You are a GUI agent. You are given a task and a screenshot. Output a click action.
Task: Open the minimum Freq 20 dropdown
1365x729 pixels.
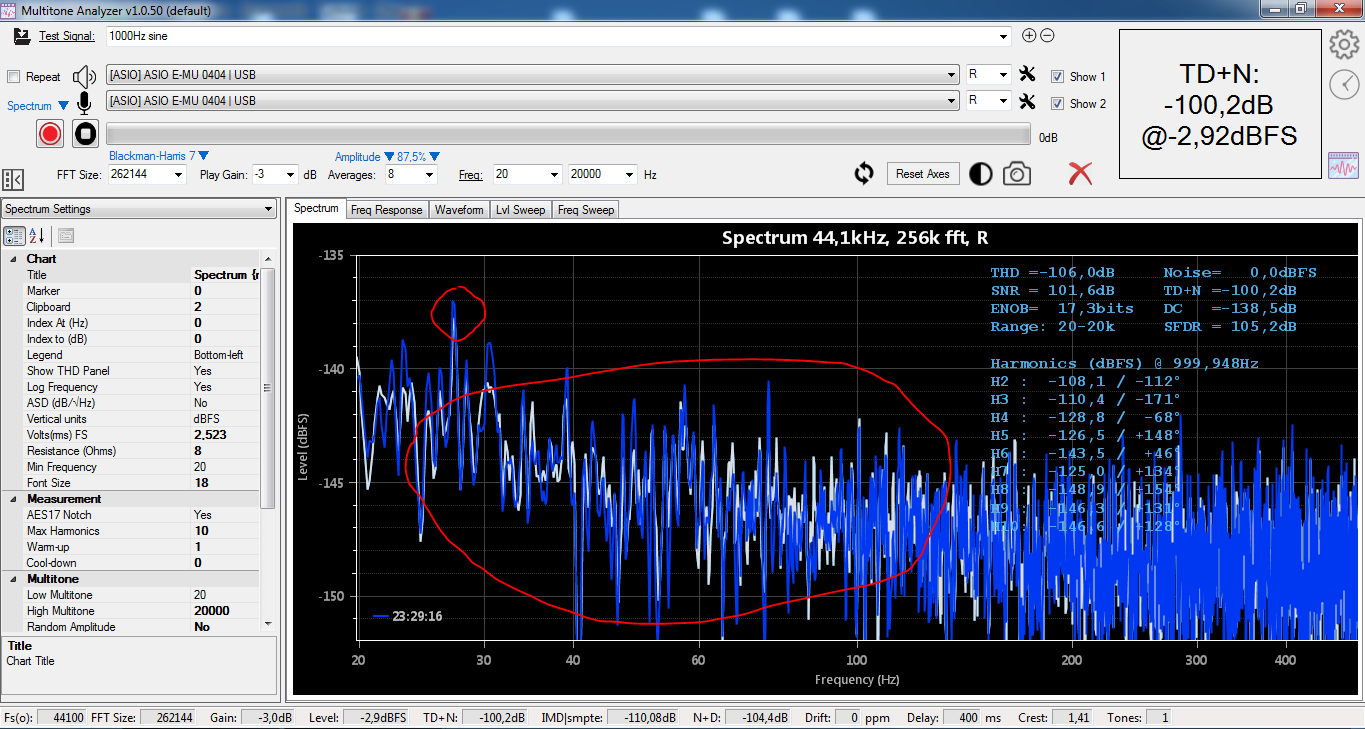(554, 175)
